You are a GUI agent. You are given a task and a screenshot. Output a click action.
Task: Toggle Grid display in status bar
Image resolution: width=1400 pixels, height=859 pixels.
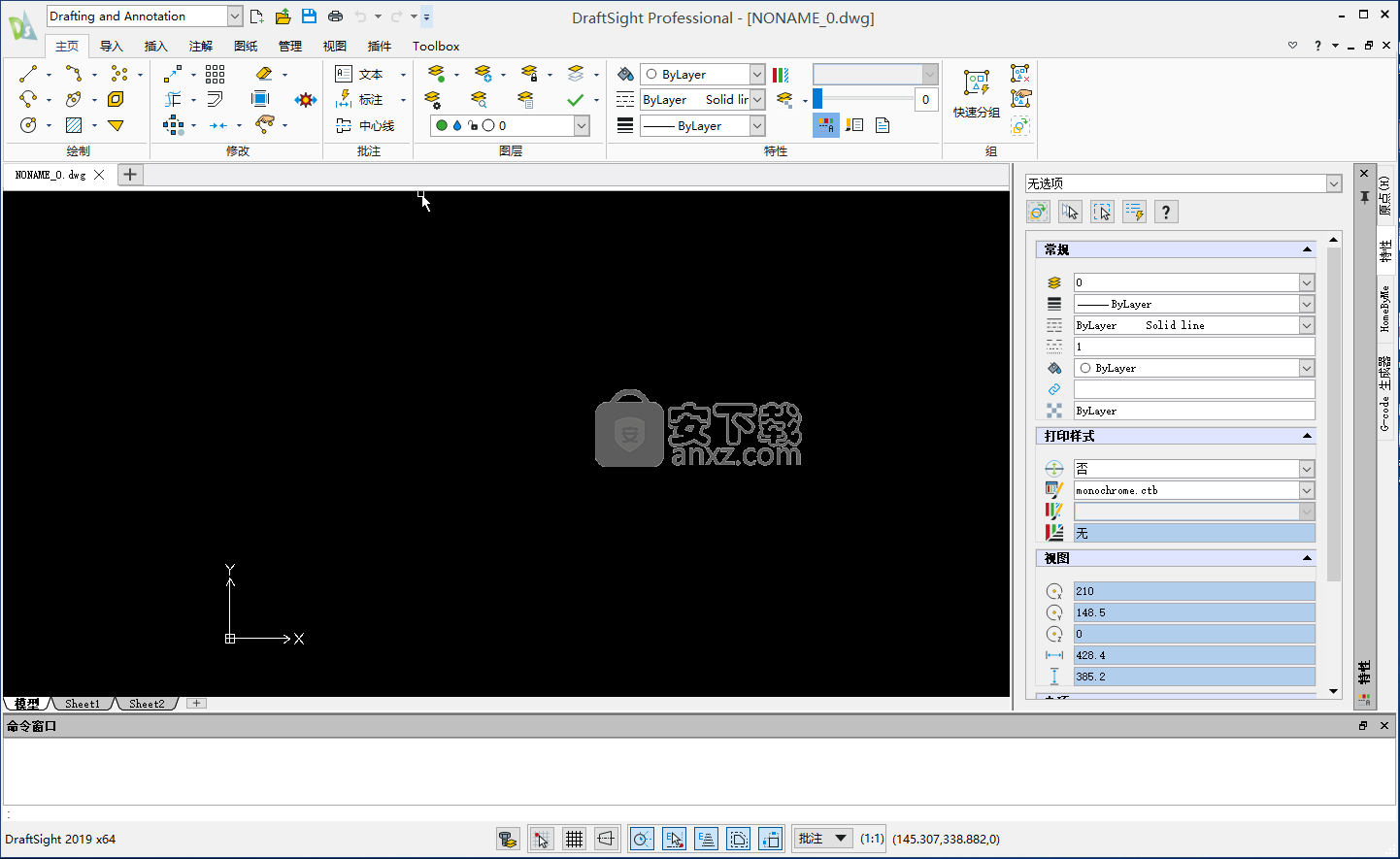click(575, 839)
